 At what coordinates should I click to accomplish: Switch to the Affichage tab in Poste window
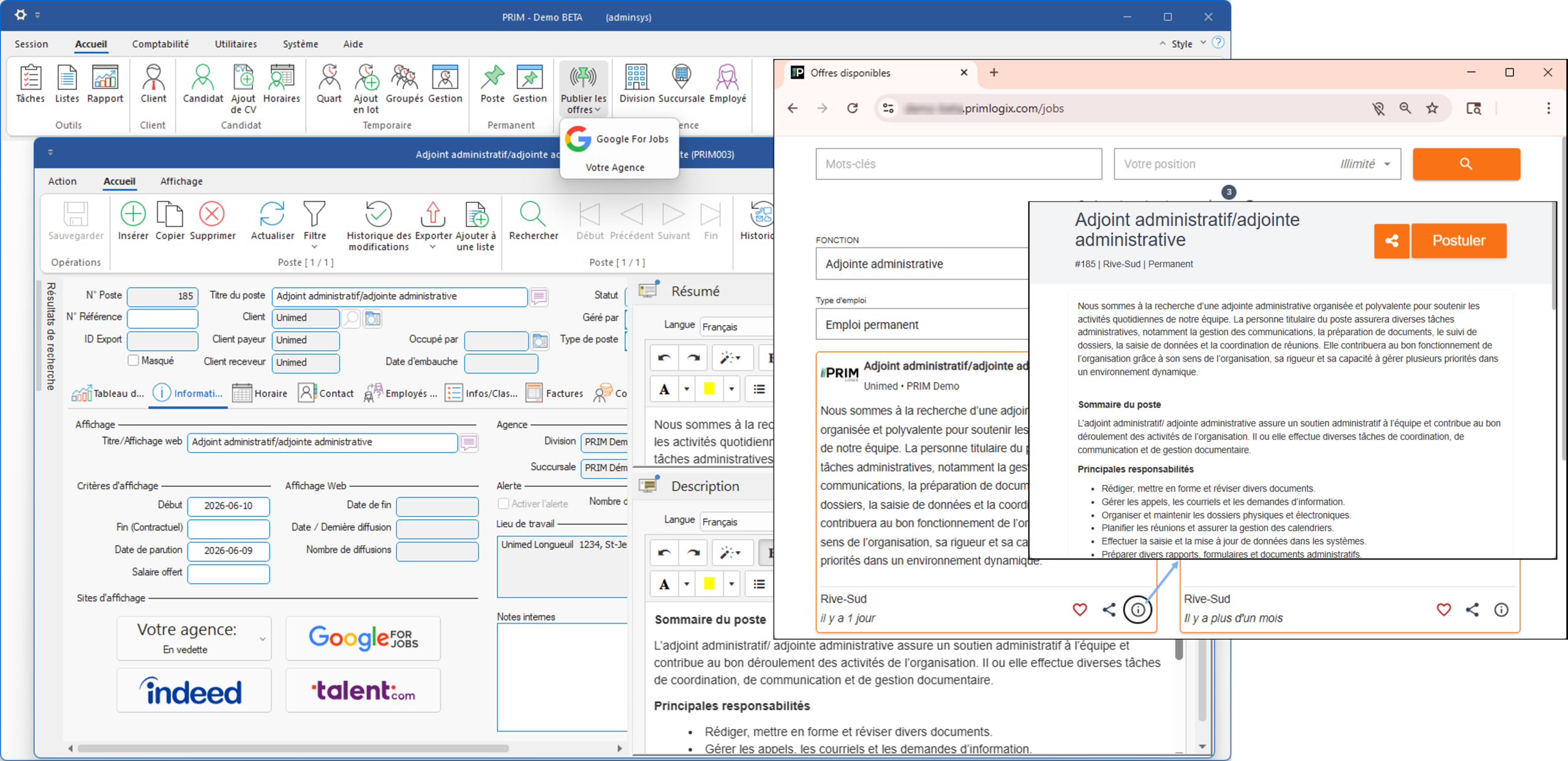tap(181, 181)
